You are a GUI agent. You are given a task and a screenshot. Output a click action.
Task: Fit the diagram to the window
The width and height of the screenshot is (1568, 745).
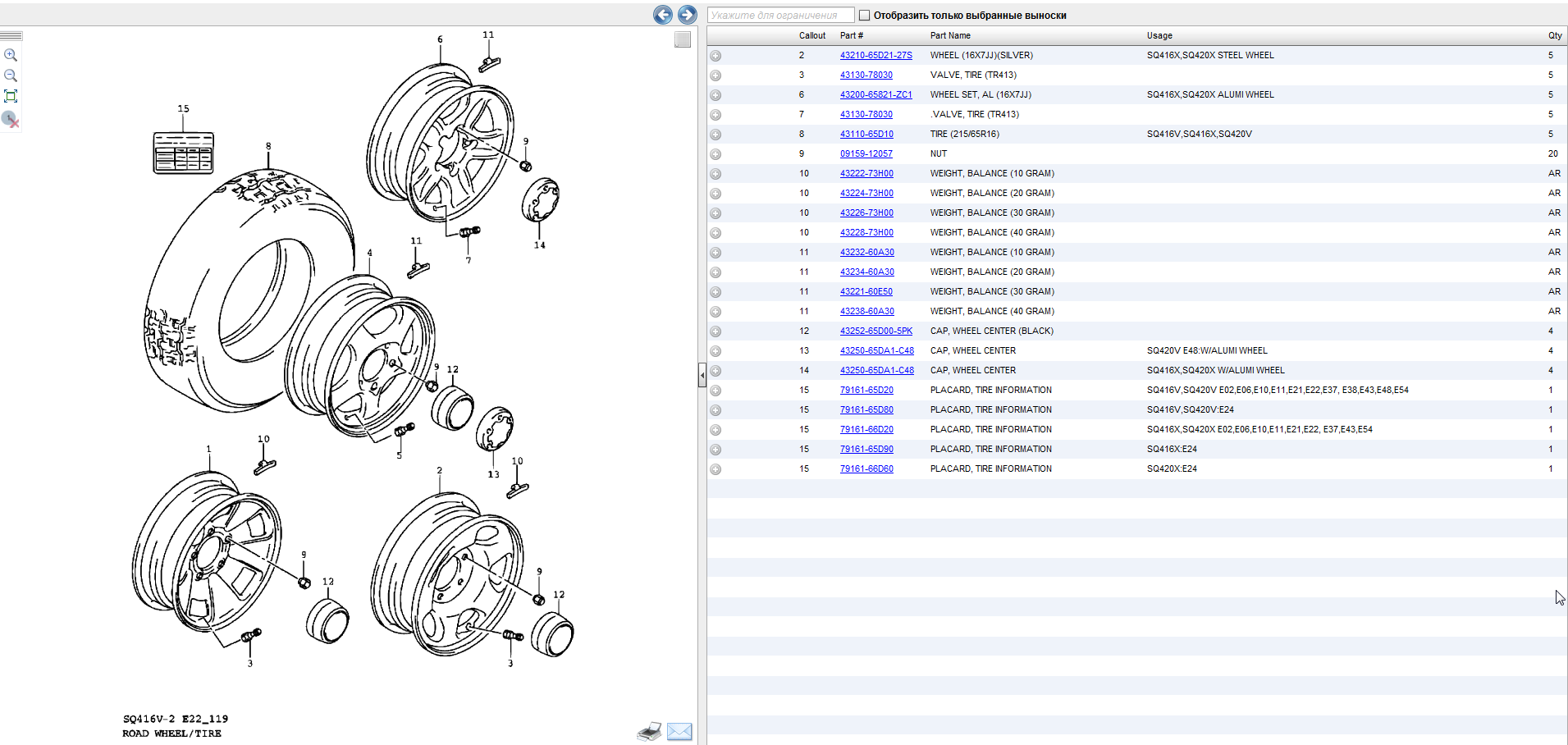11,96
